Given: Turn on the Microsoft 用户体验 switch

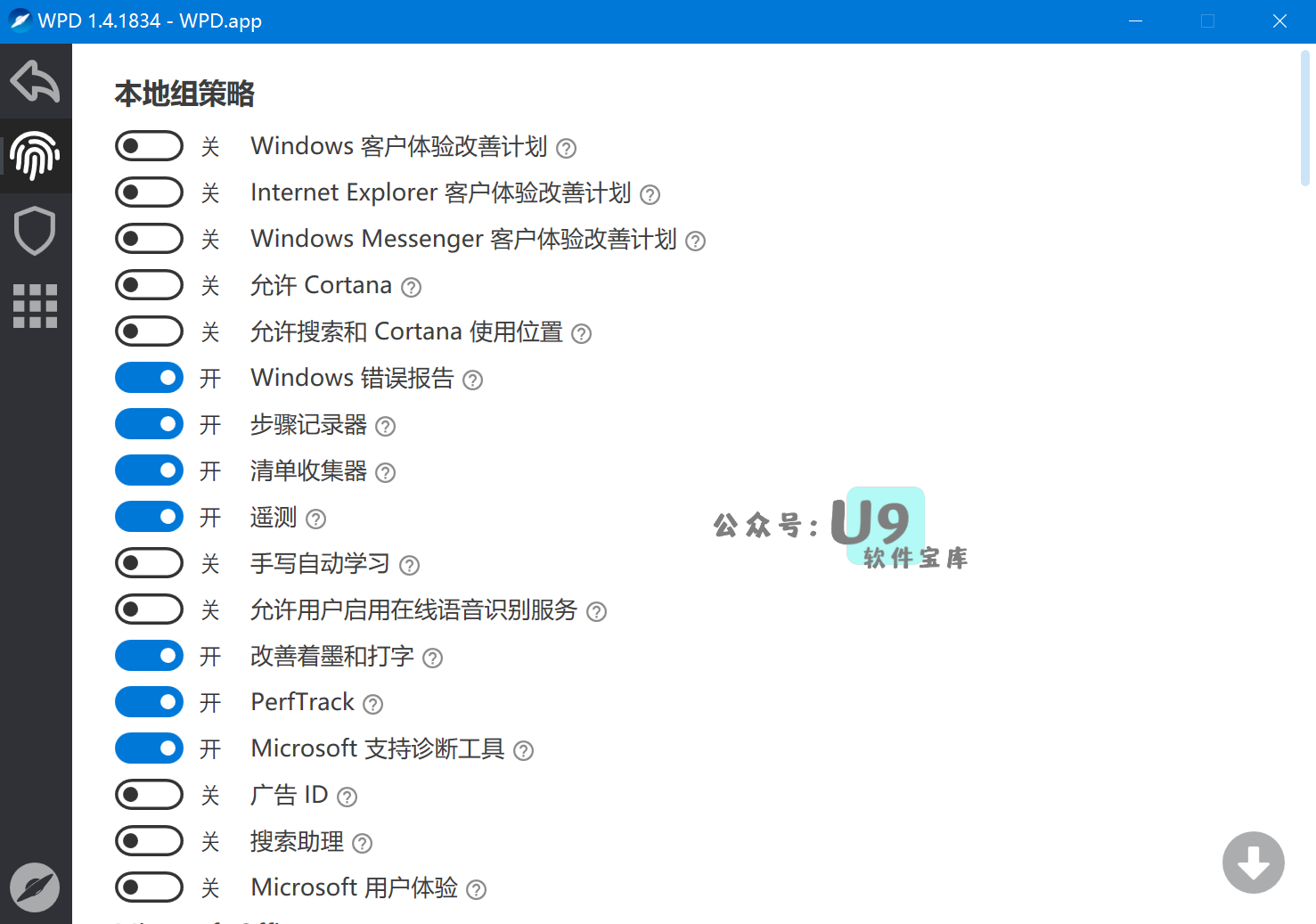Looking at the screenshot, I should 149,887.
